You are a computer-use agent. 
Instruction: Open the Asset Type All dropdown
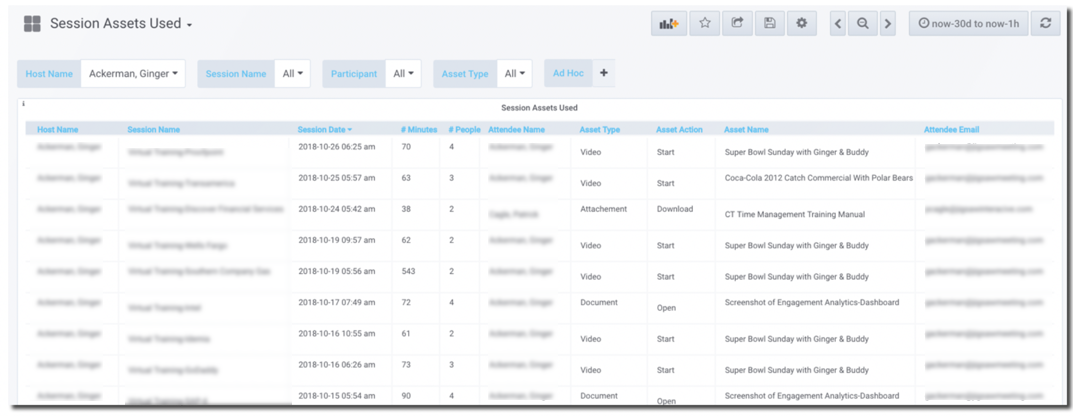515,73
